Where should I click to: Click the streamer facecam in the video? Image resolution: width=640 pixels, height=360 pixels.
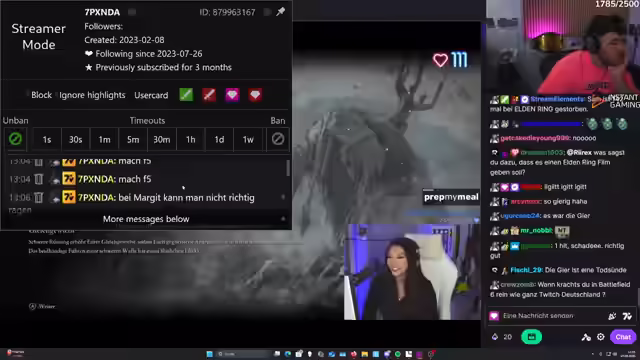point(412,272)
